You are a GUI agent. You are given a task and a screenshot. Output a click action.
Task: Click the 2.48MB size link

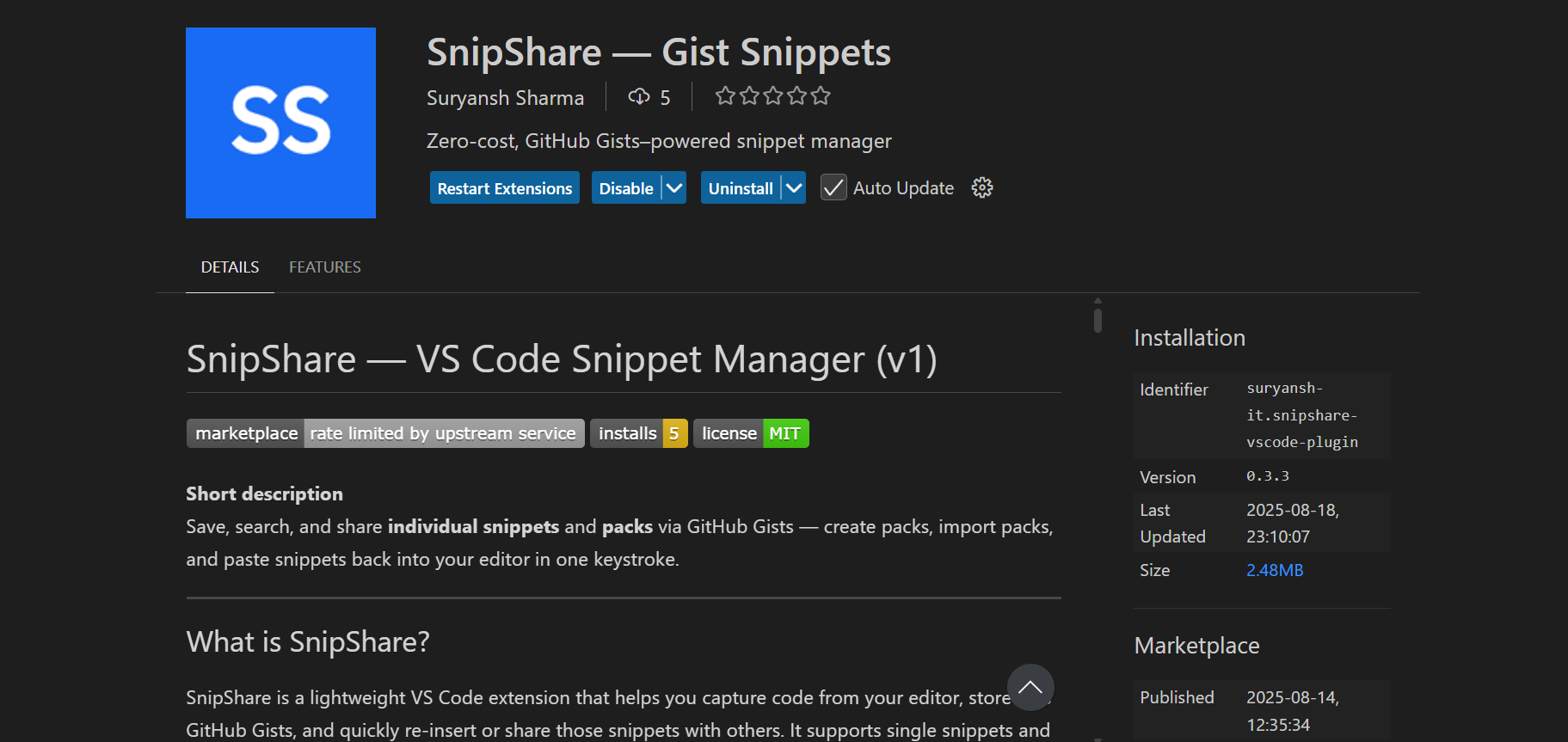(1274, 570)
